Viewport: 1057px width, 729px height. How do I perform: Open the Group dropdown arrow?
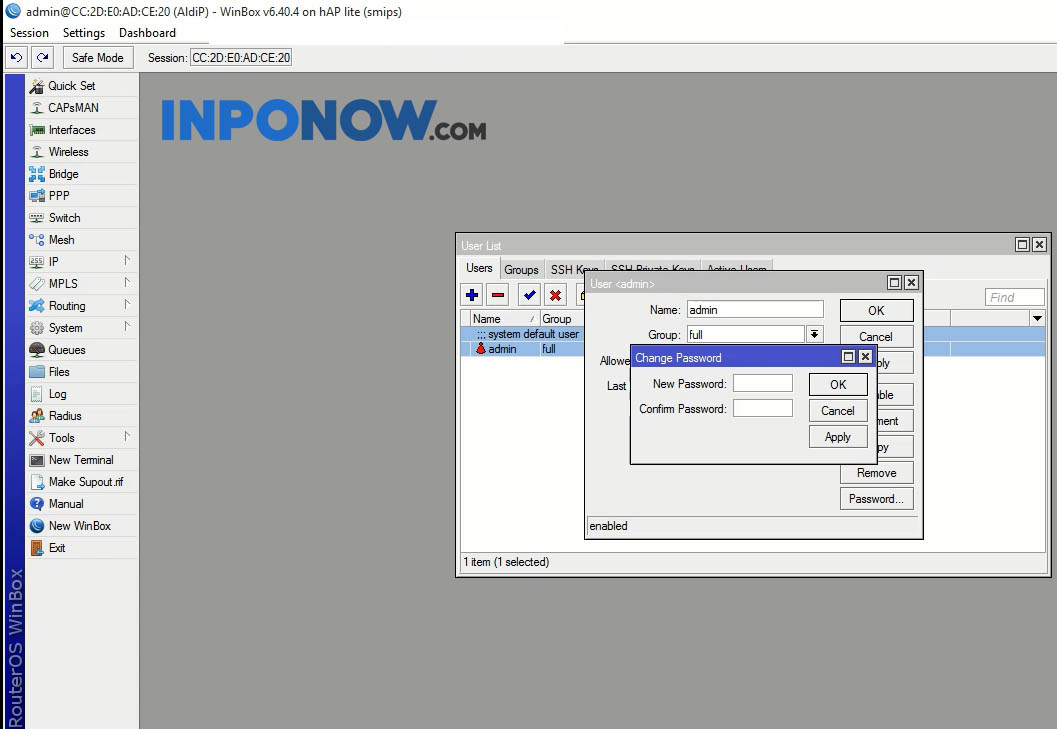pos(814,334)
